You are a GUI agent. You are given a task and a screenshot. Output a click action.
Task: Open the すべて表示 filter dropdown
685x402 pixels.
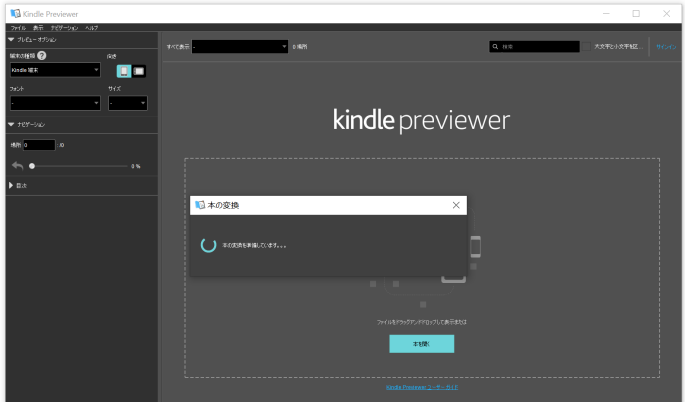point(240,46)
